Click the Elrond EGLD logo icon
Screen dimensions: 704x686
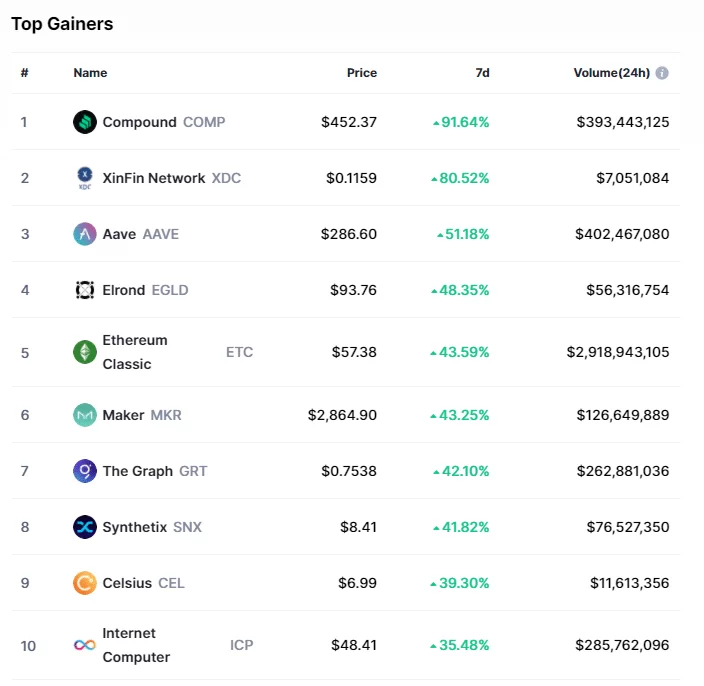coord(85,290)
